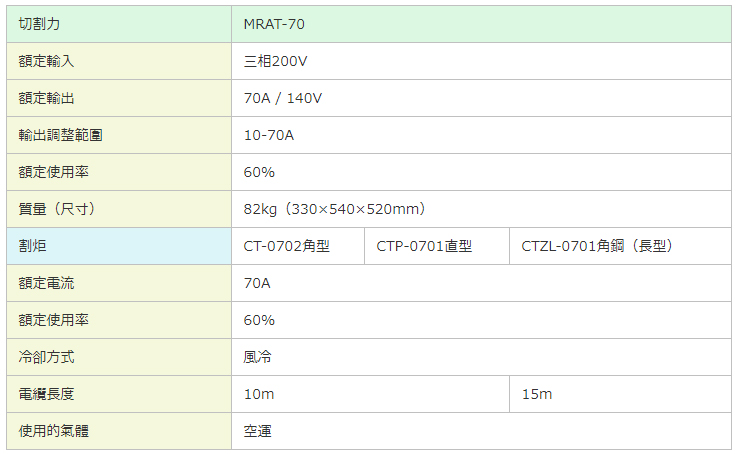Click the 額定電流 row label
The width and height of the screenshot is (738, 454).
47,283
